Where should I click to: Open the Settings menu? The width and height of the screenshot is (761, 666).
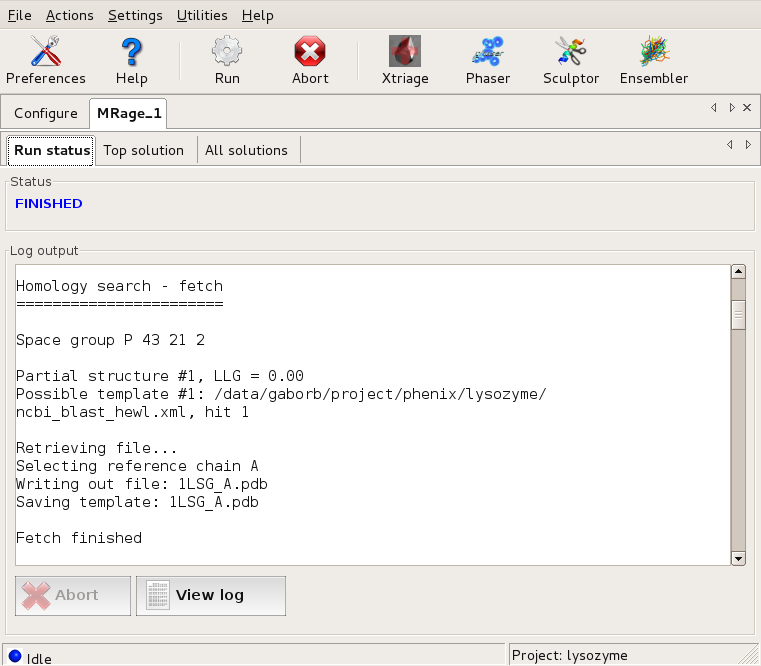coord(135,15)
